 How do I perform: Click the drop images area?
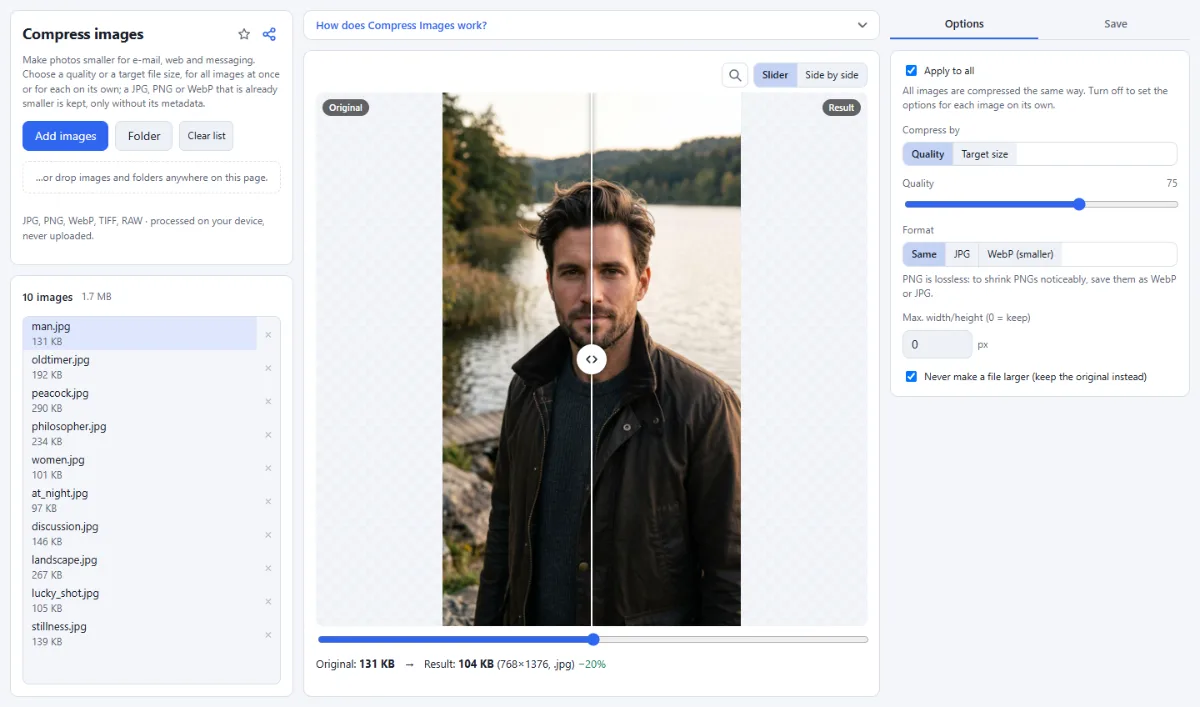click(151, 178)
